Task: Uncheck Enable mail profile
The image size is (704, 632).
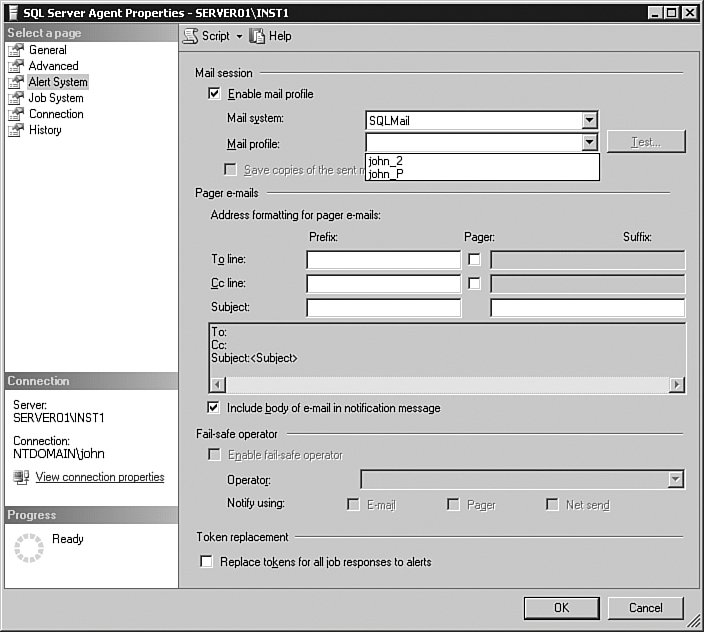Action: pyautogui.click(x=214, y=93)
